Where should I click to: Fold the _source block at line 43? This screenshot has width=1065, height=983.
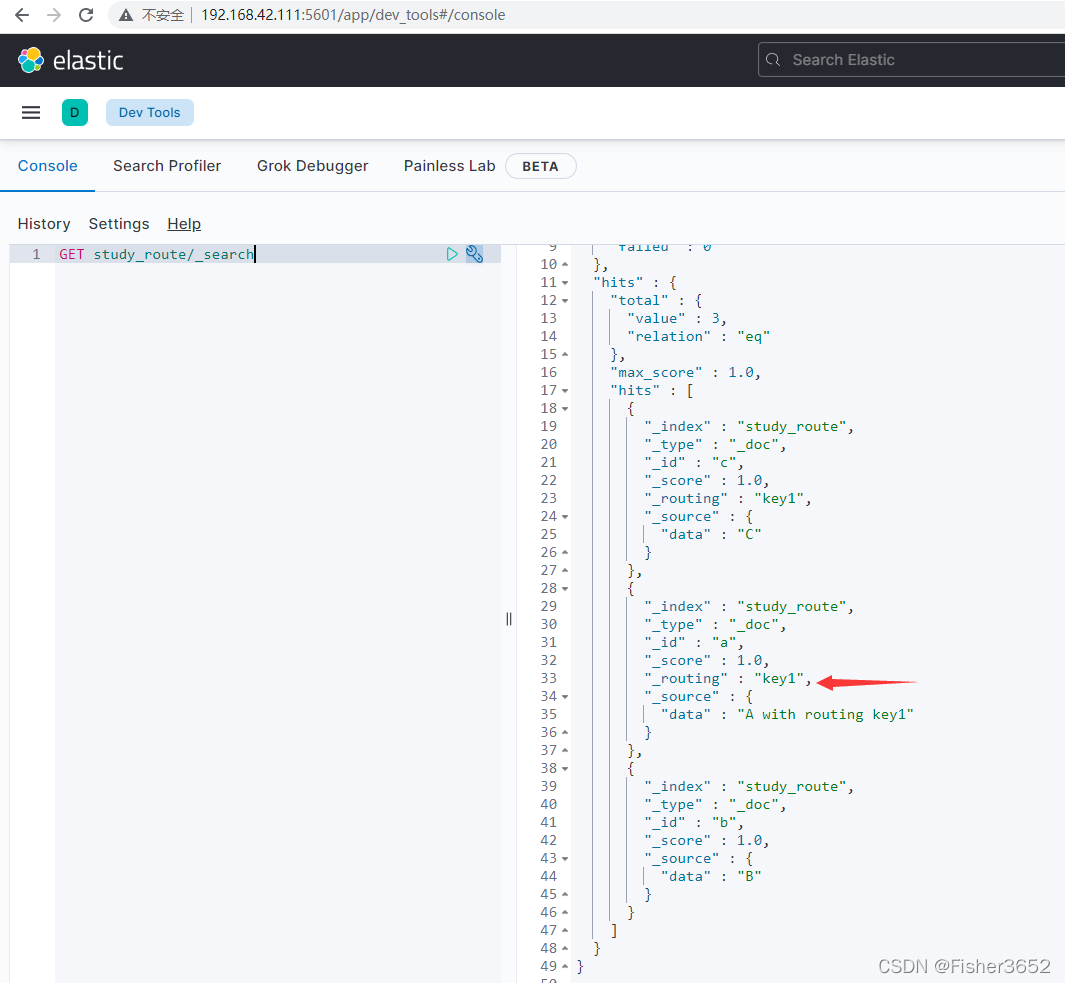[x=565, y=859]
